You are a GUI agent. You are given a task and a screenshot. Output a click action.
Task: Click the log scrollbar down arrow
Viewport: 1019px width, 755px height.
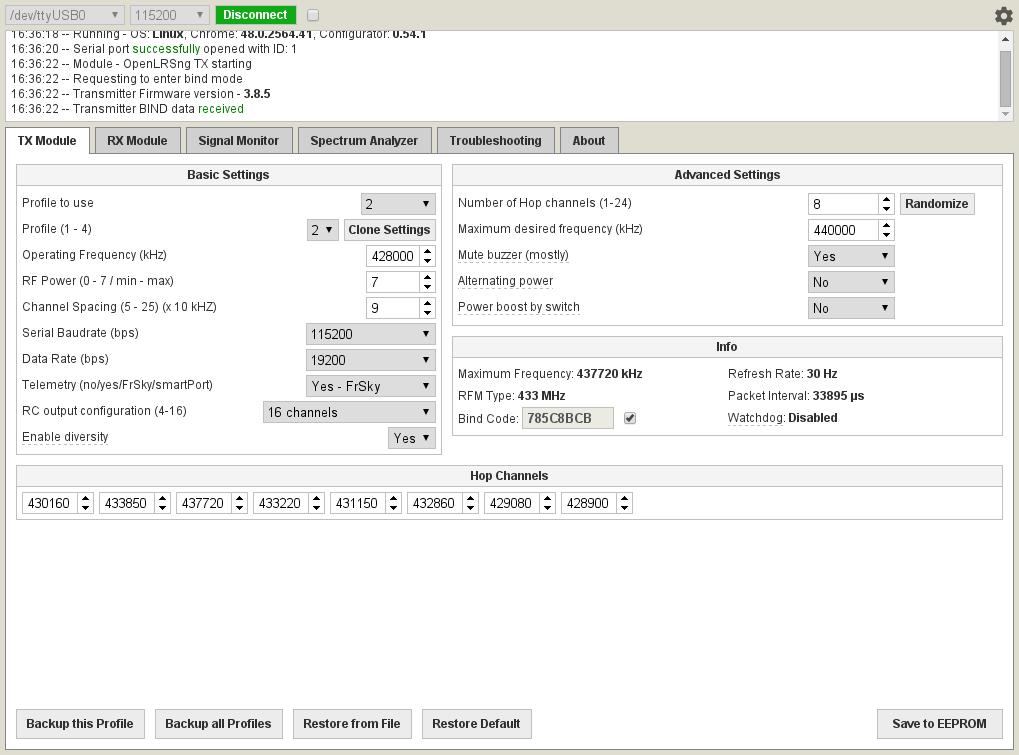(x=1005, y=114)
